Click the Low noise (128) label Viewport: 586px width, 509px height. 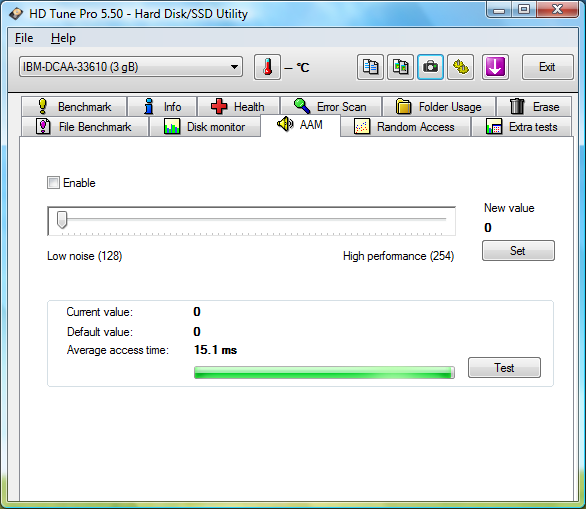tap(84, 256)
